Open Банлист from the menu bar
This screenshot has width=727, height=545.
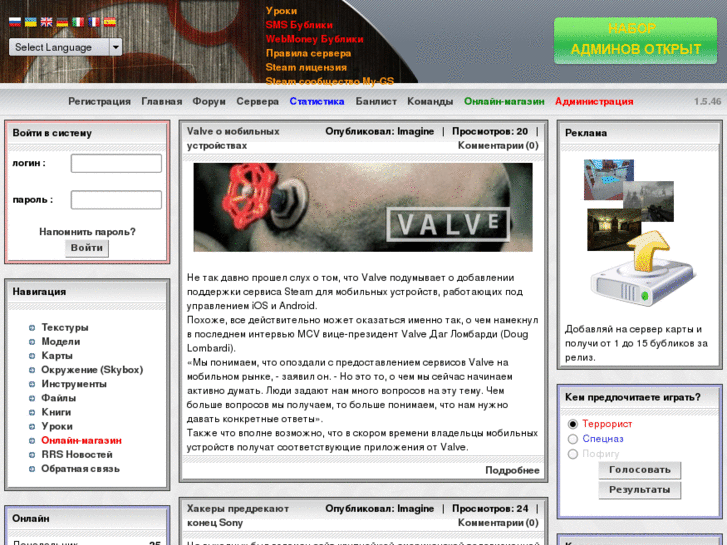coord(376,101)
